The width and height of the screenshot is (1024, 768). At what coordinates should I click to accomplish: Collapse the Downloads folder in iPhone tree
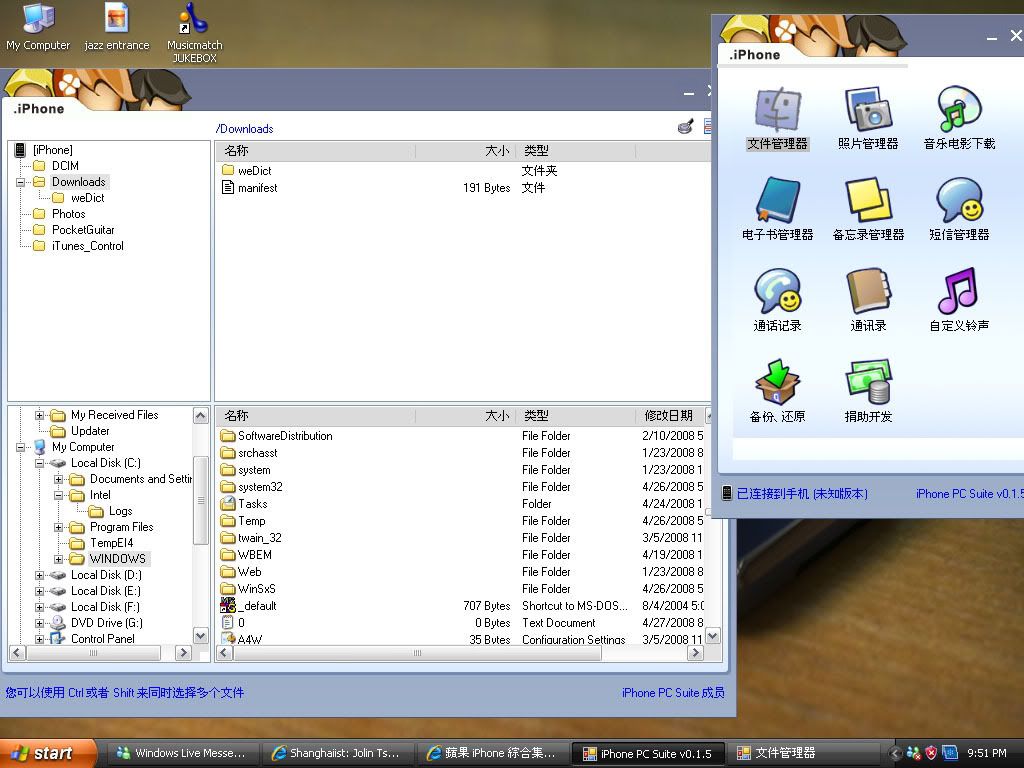20,182
